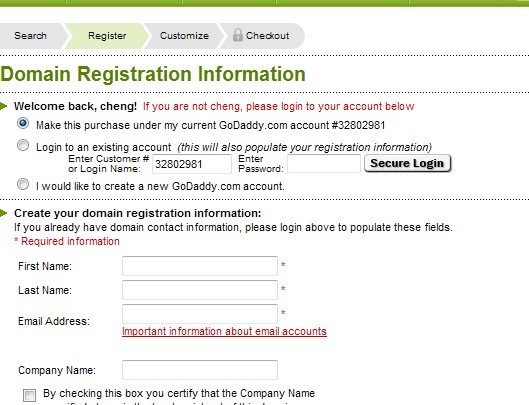Go to the Search step tab
This screenshot has width=529, height=405.
tap(32, 36)
